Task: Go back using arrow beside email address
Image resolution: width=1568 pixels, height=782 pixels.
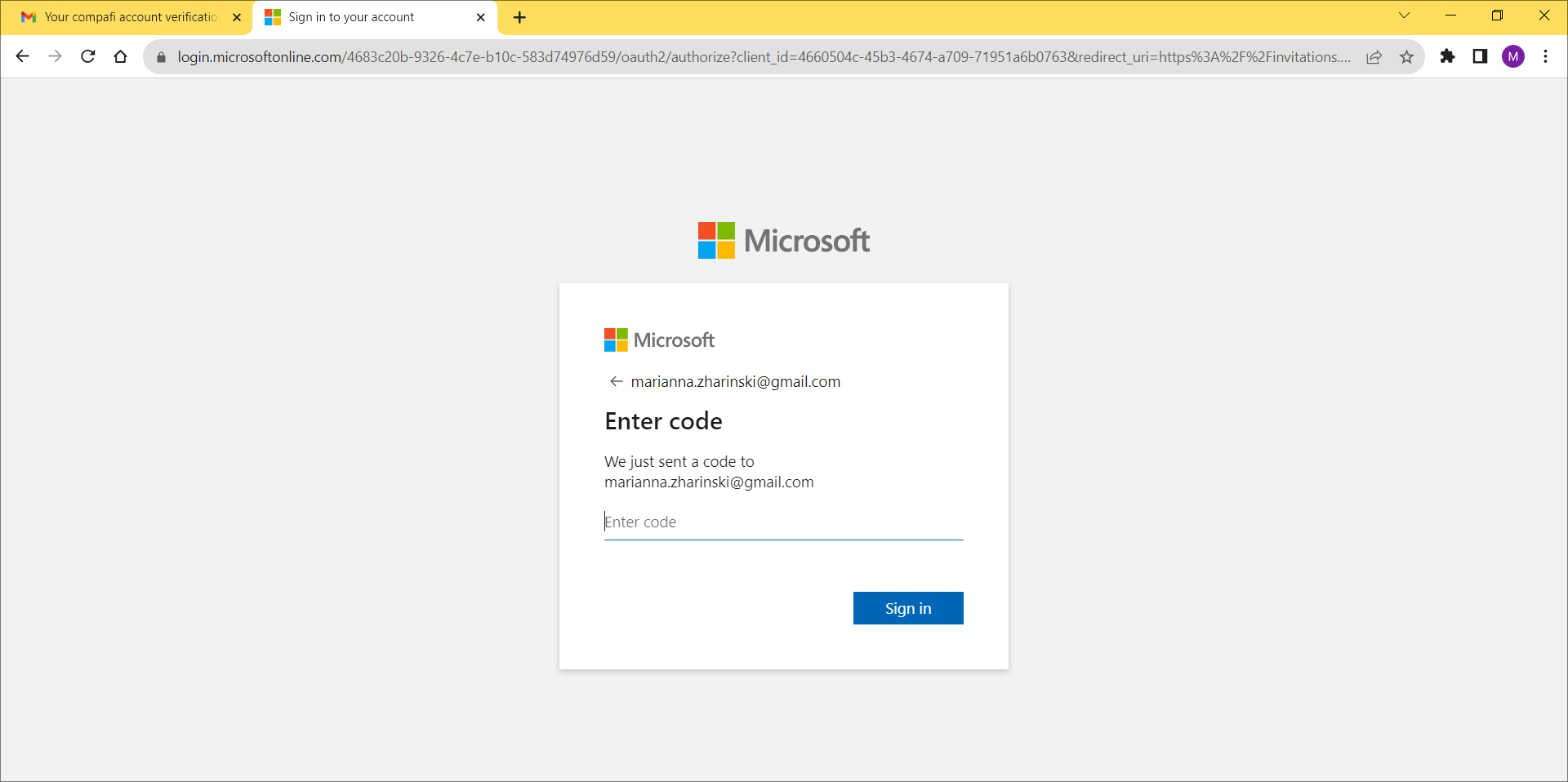Action: [x=616, y=381]
